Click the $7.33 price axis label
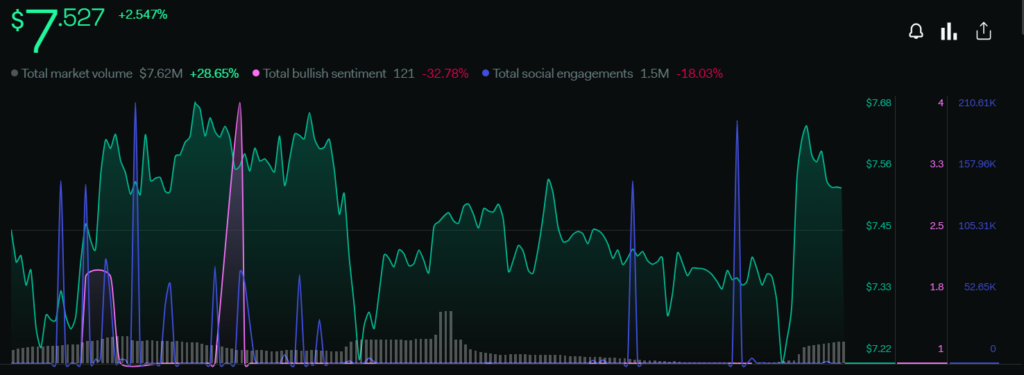Viewport: 1024px width, 375px height. coord(878,287)
